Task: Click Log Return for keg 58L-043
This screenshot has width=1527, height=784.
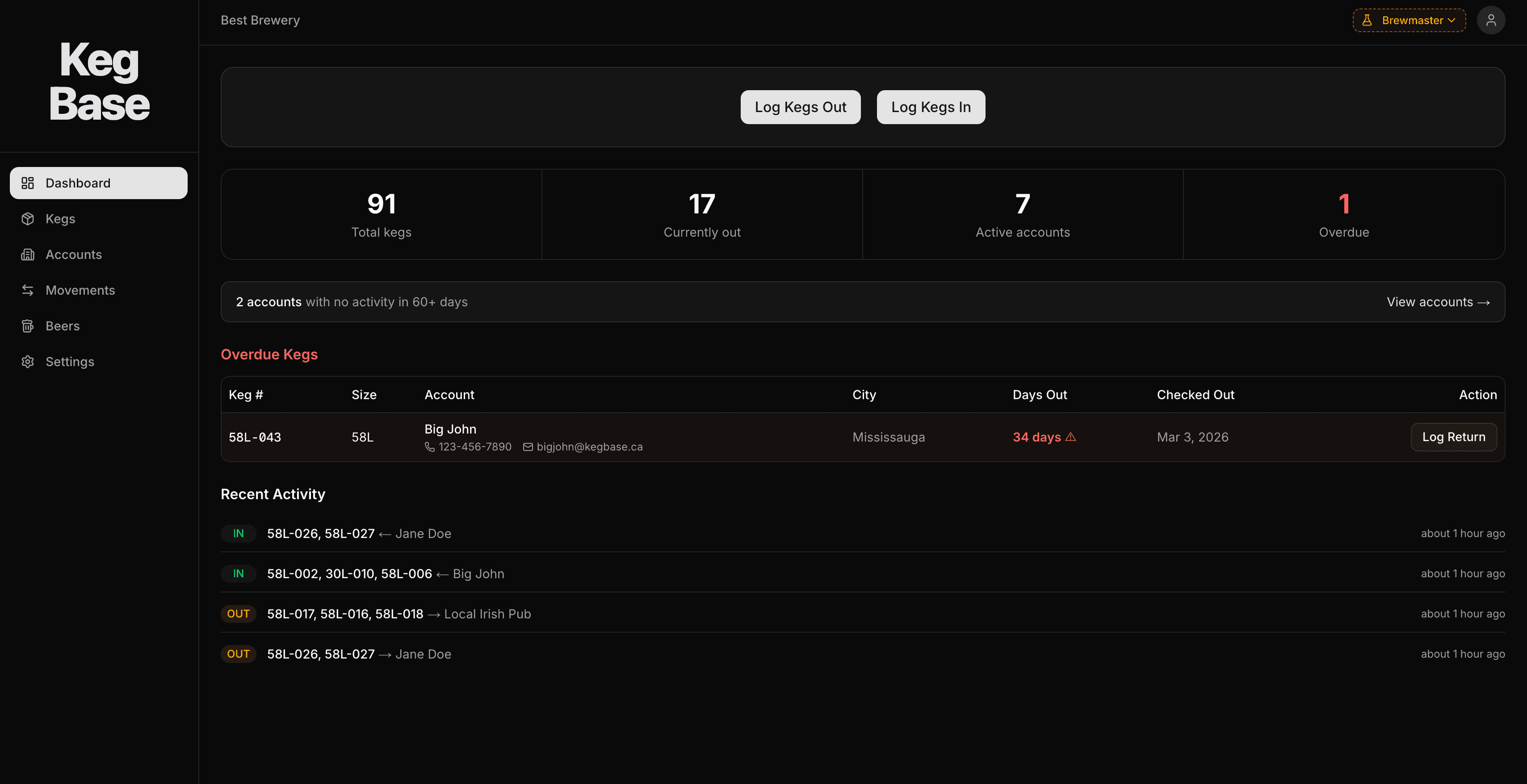Action: point(1453,437)
